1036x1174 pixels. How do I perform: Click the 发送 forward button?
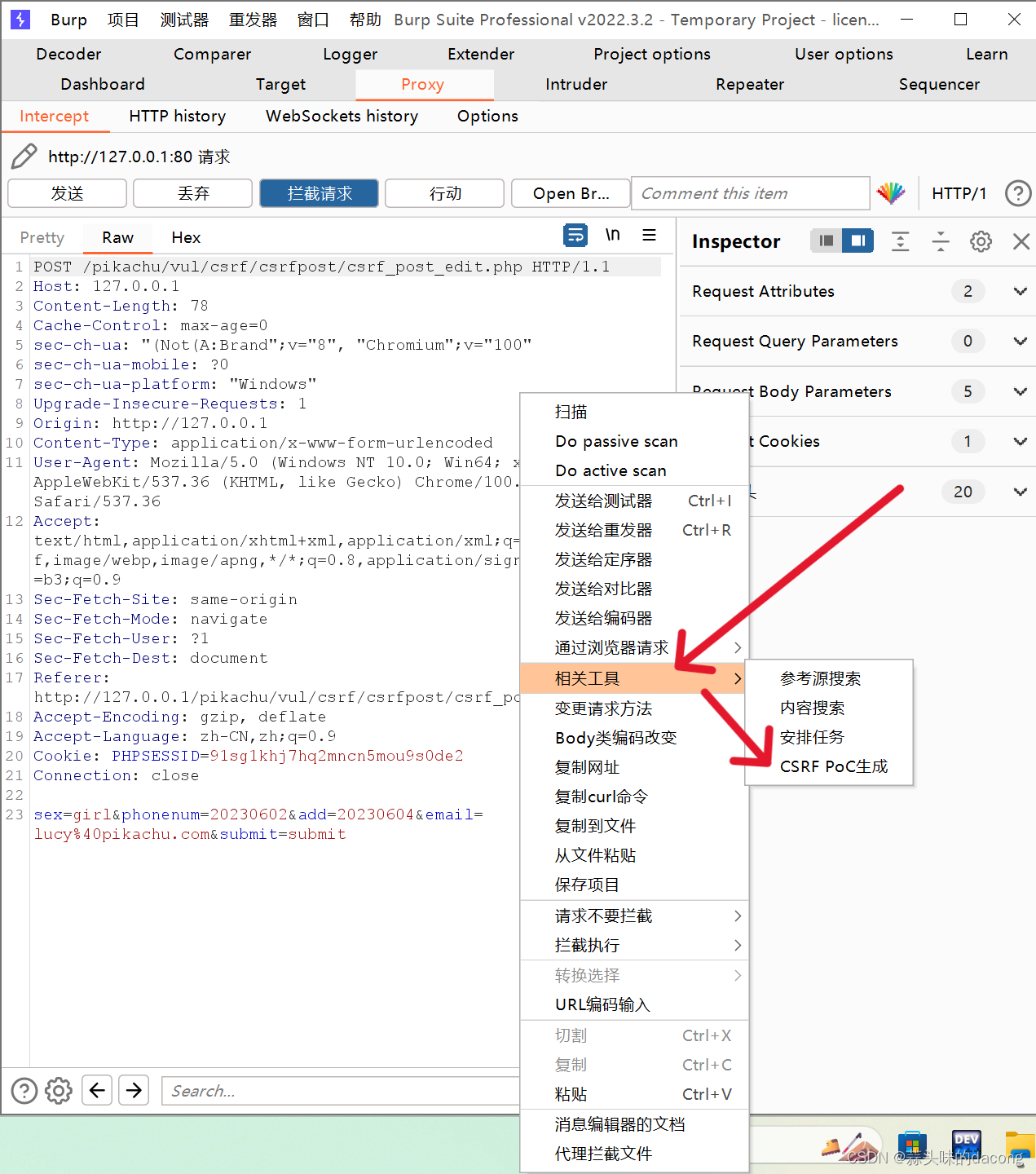pos(67,193)
